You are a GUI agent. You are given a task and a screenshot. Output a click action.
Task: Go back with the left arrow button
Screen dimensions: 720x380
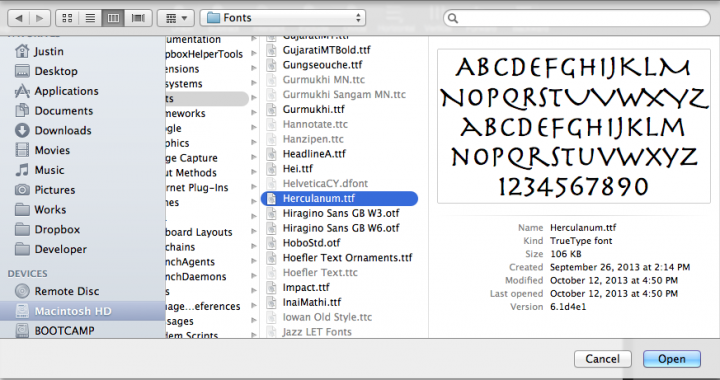[x=19, y=18]
